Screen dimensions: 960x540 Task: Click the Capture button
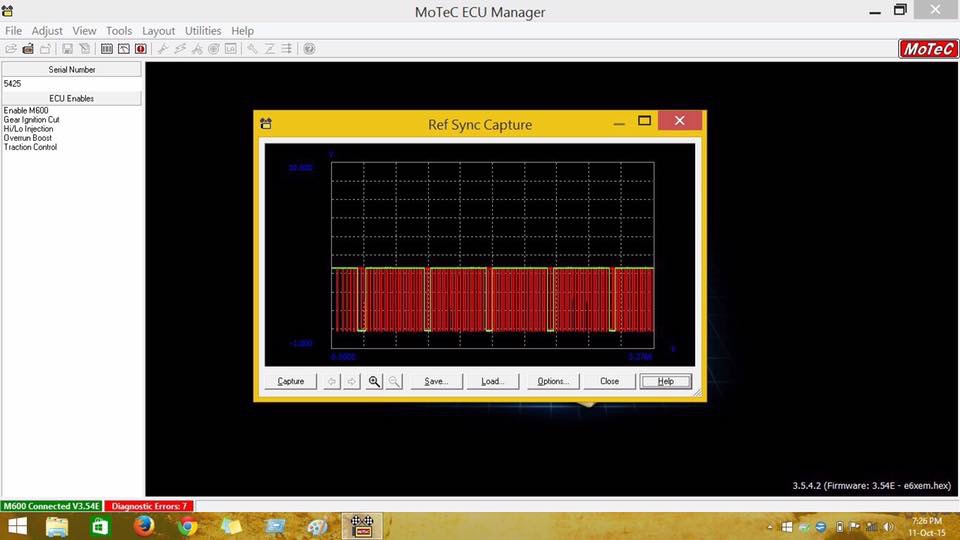(291, 381)
